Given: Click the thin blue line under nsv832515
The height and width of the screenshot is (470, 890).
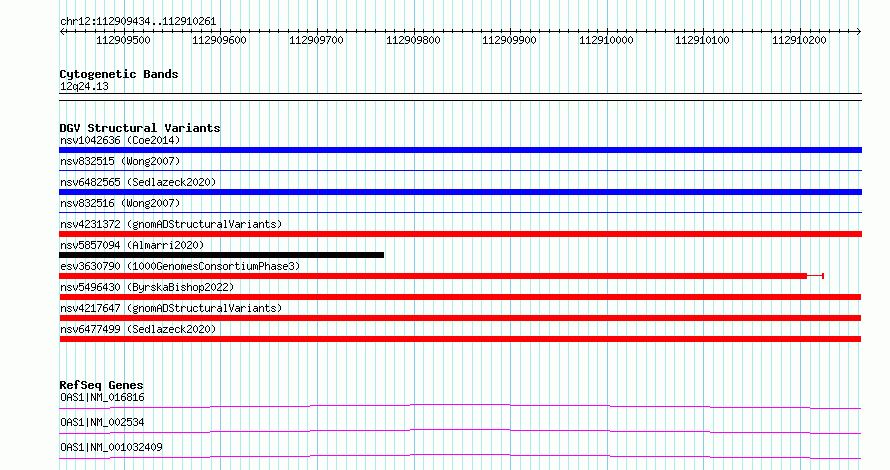Looking at the screenshot, I should (x=460, y=170).
